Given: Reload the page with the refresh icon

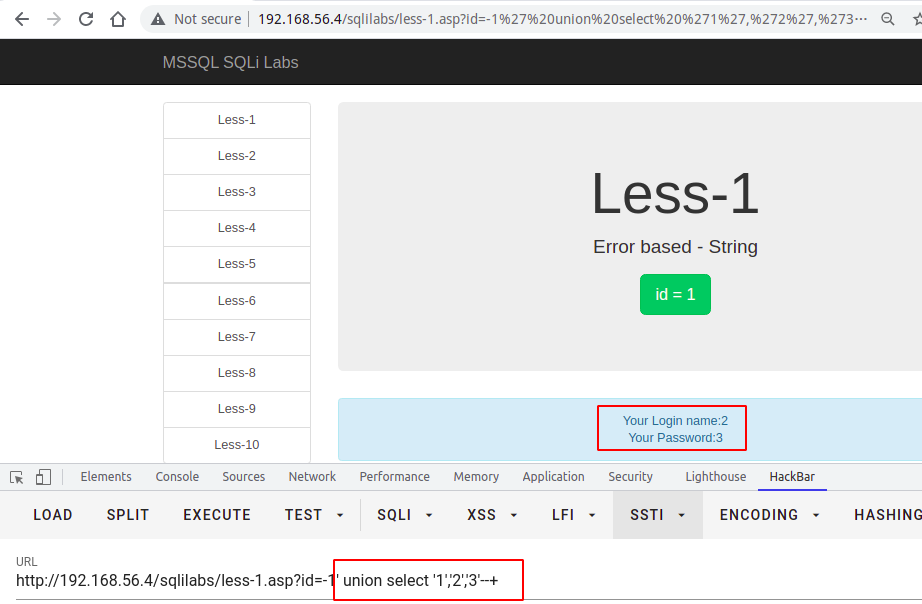Looking at the screenshot, I should point(86,19).
